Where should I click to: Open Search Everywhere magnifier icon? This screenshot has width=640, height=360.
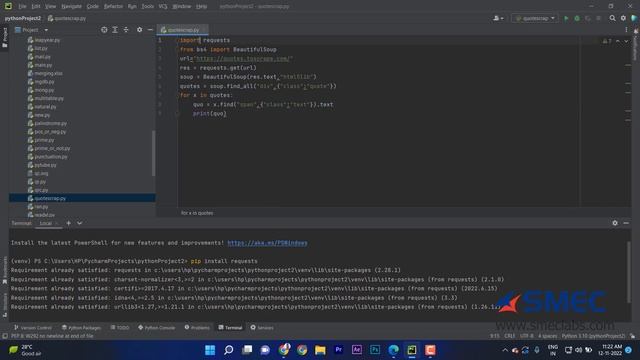click(x=612, y=18)
